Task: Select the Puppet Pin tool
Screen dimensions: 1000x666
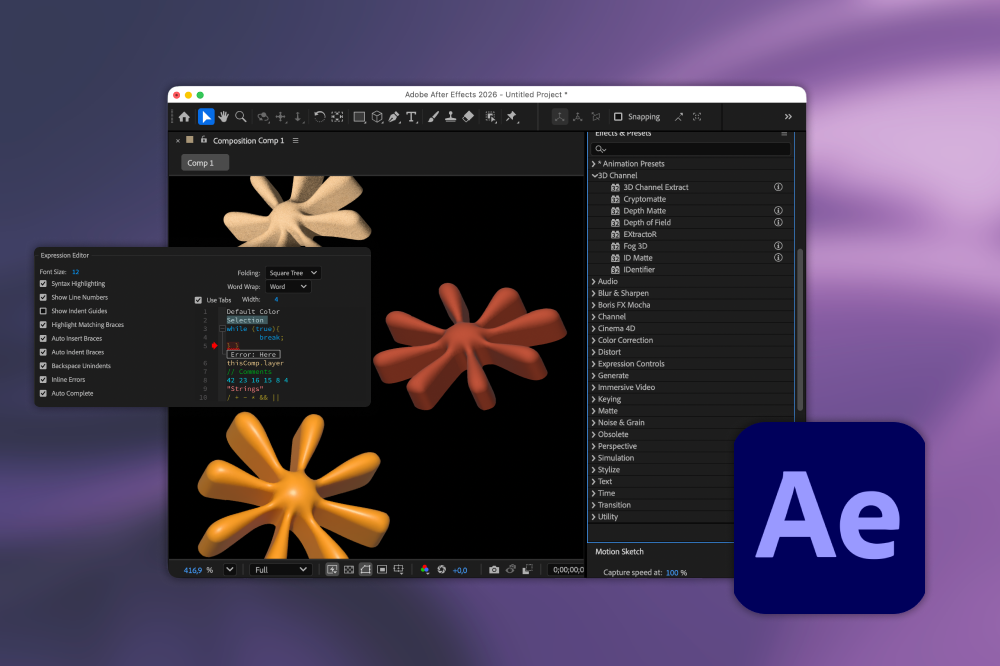Action: tap(511, 117)
